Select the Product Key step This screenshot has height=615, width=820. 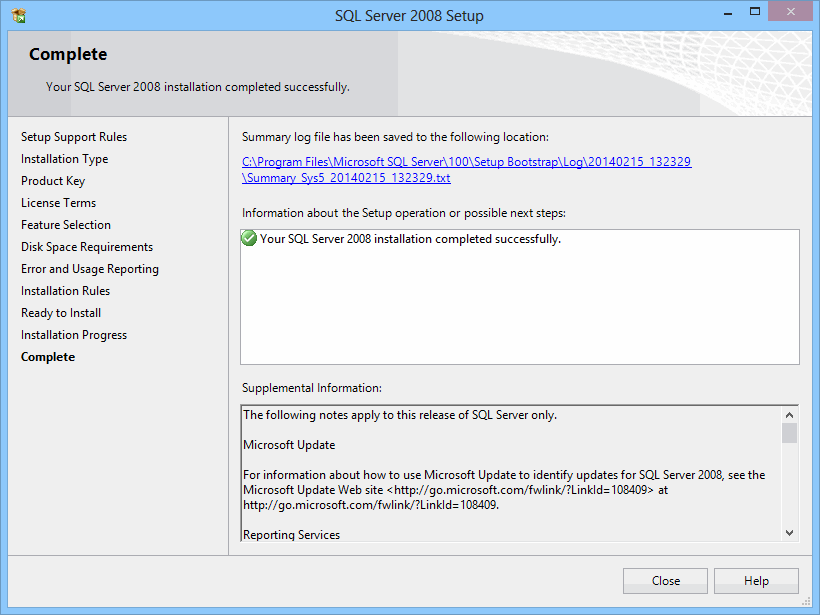[53, 180]
